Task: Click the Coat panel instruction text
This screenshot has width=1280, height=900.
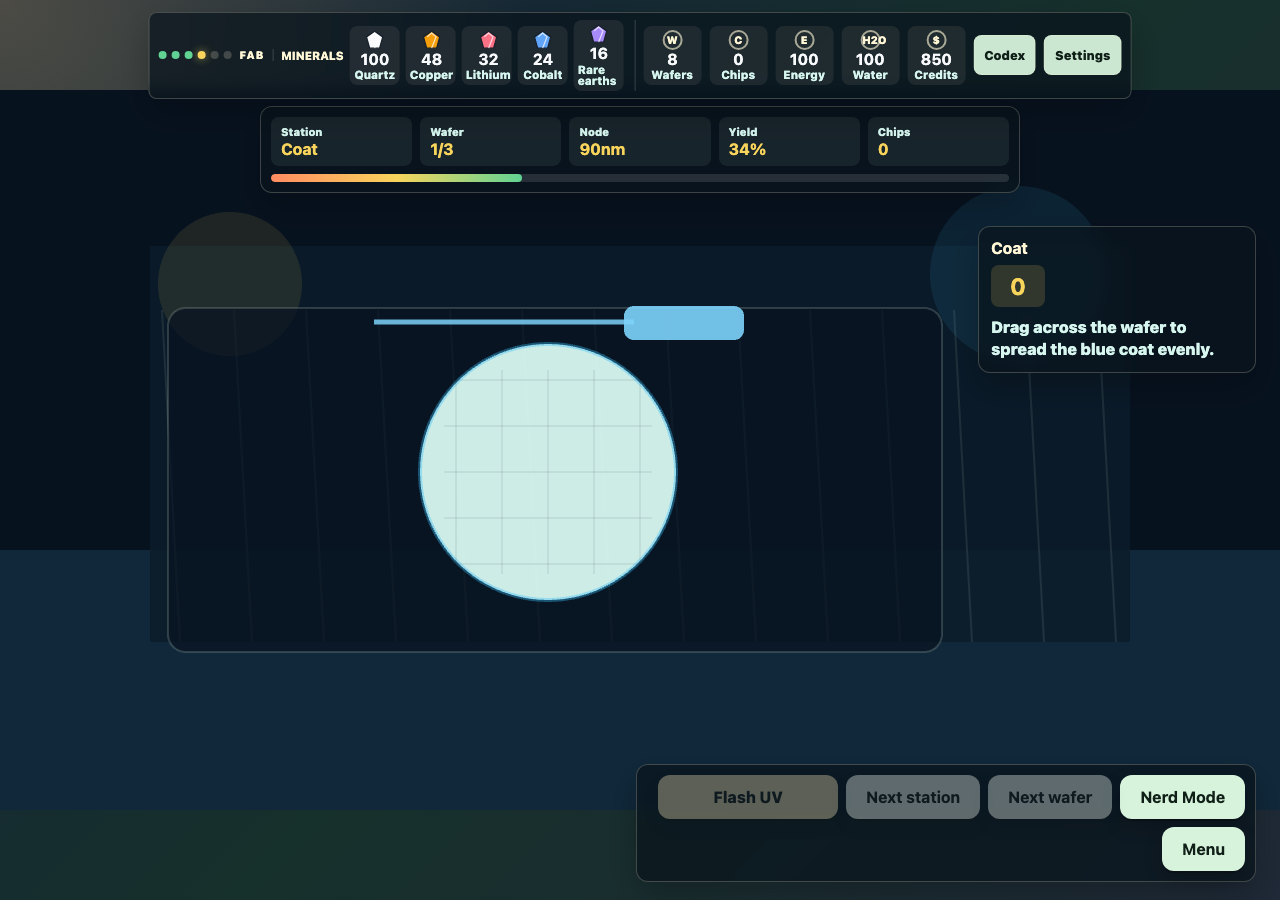Action: pyautogui.click(x=1102, y=338)
